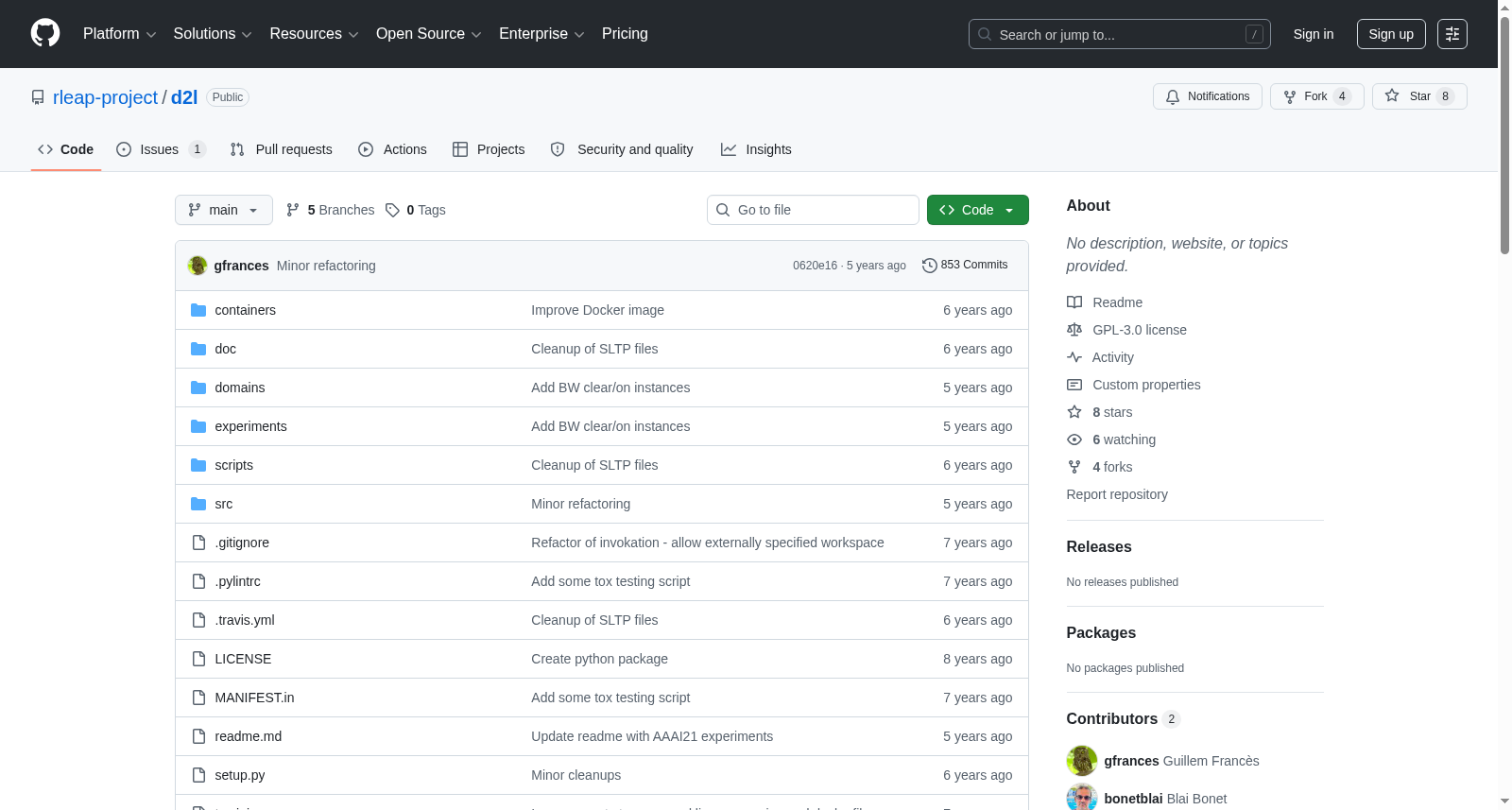Click the .gitignore file icon
Image resolution: width=1512 pixels, height=810 pixels.
click(198, 543)
